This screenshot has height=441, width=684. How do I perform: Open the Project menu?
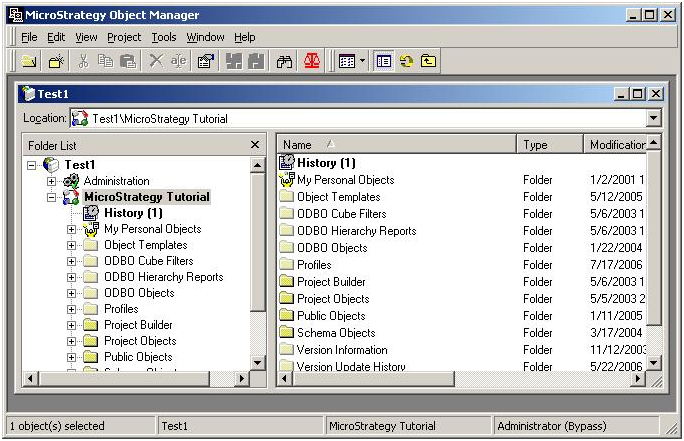coord(124,38)
